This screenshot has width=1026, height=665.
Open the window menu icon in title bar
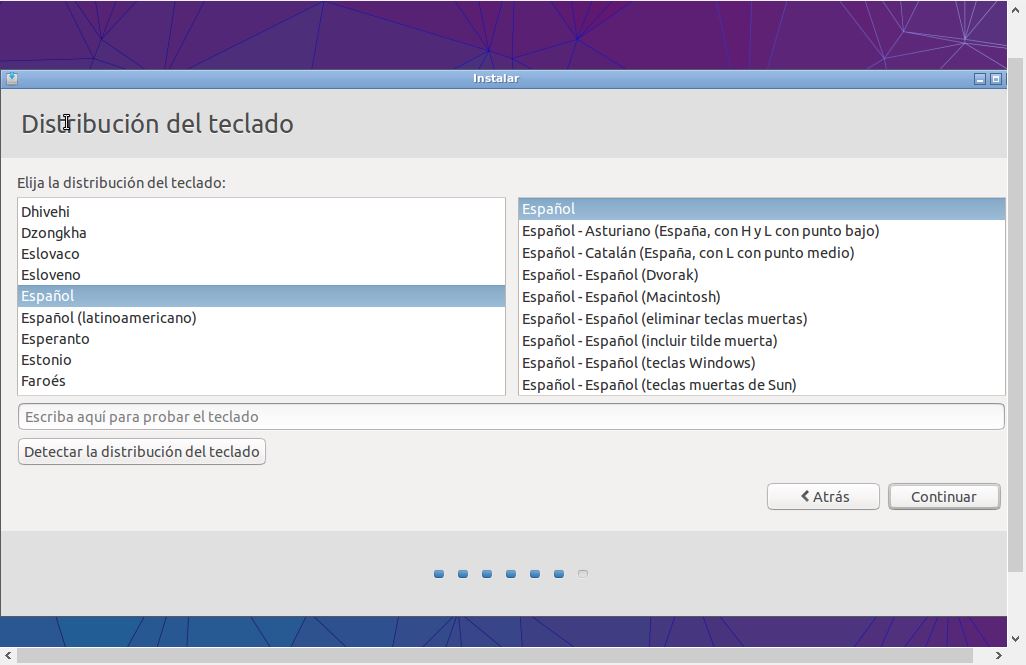[10, 79]
